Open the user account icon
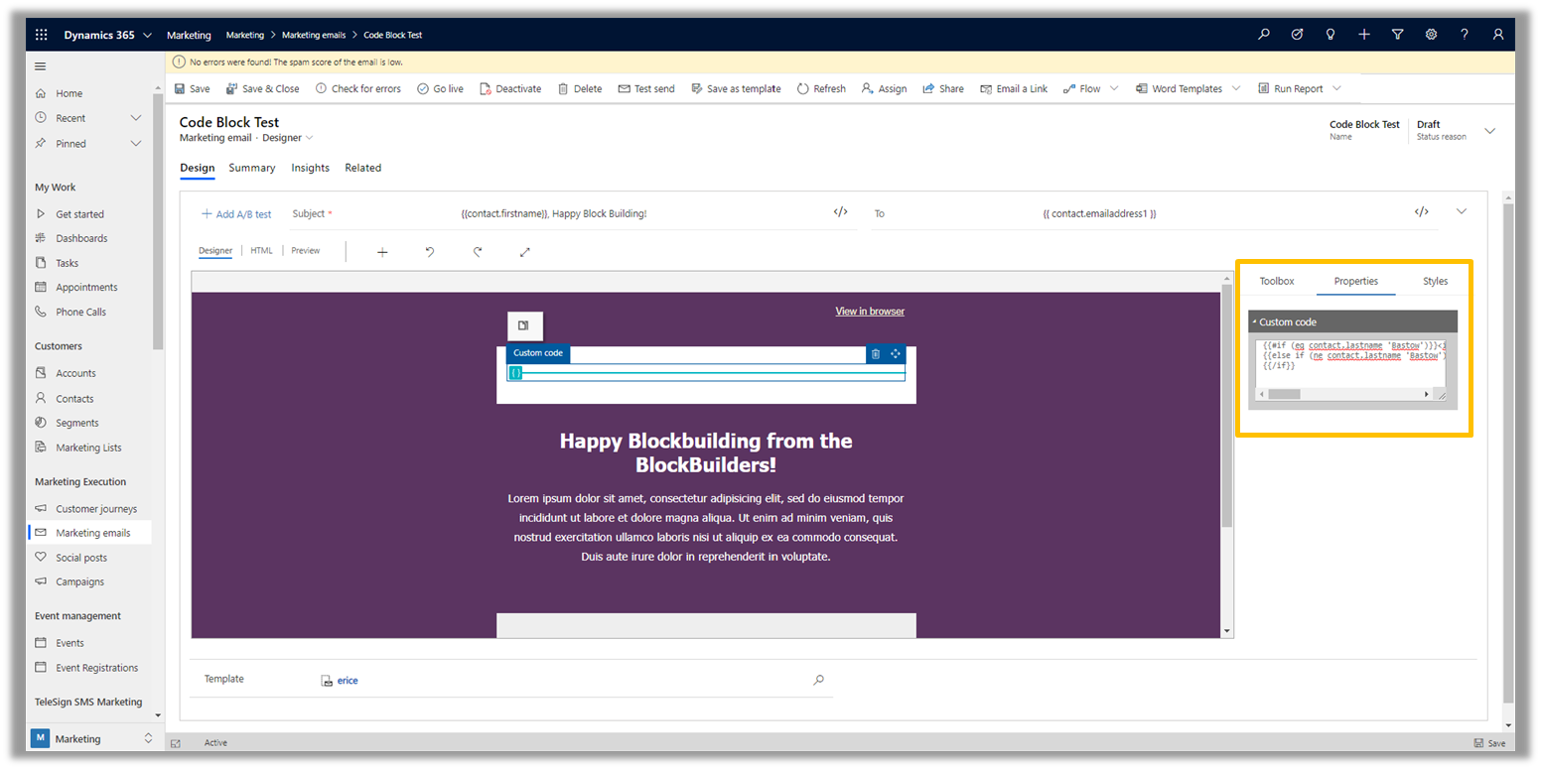This screenshot has height=769, width=1541. (x=1497, y=34)
